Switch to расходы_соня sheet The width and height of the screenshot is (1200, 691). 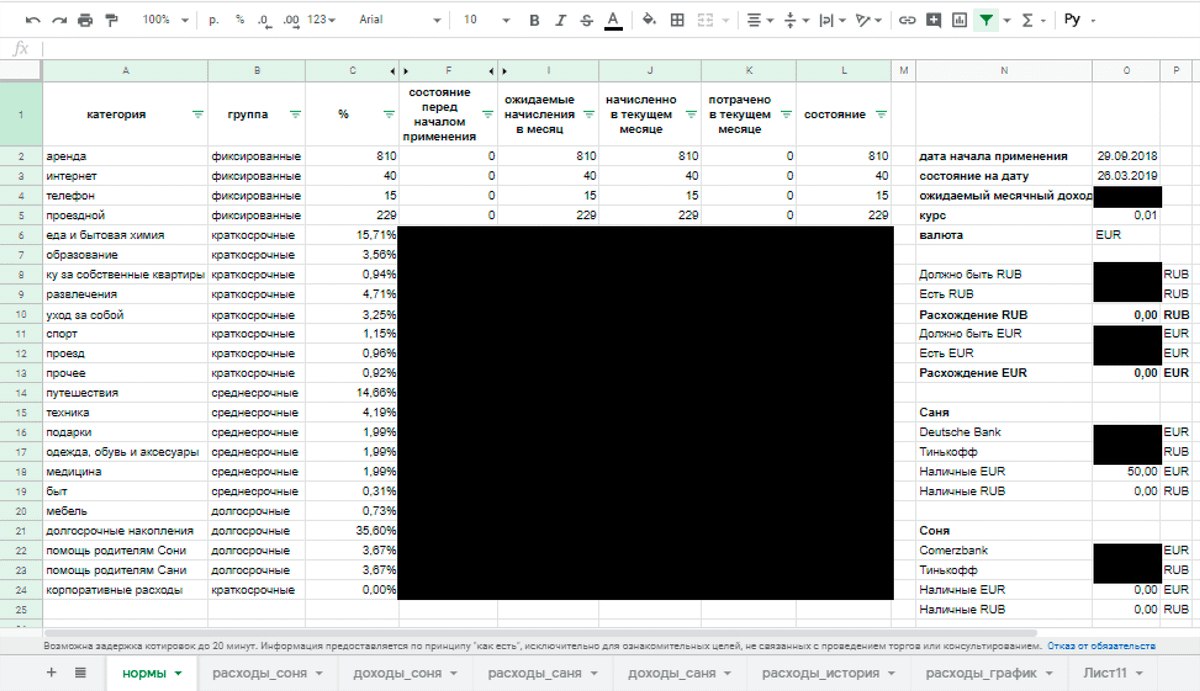point(267,673)
